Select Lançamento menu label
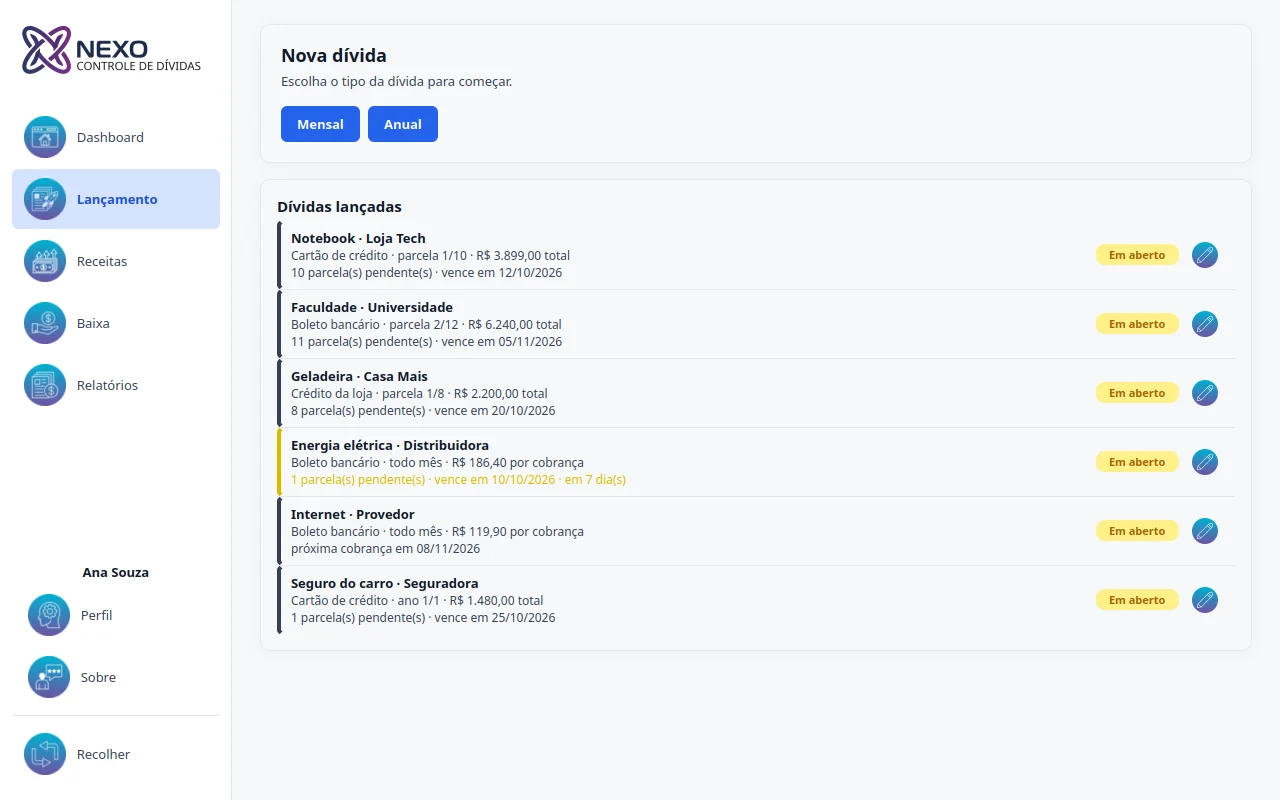The width and height of the screenshot is (1280, 800). tap(117, 199)
